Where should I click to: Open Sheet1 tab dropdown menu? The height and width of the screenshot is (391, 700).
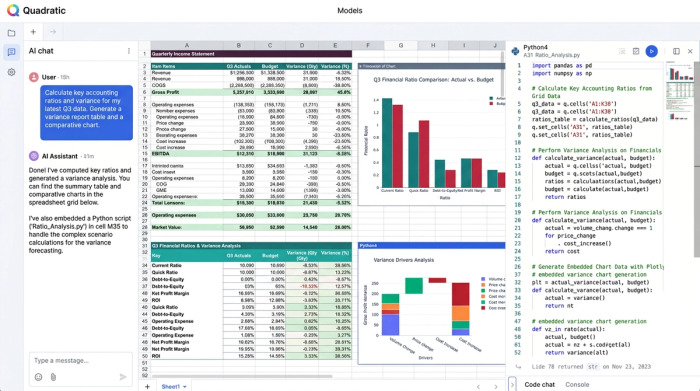pyautogui.click(x=184, y=387)
